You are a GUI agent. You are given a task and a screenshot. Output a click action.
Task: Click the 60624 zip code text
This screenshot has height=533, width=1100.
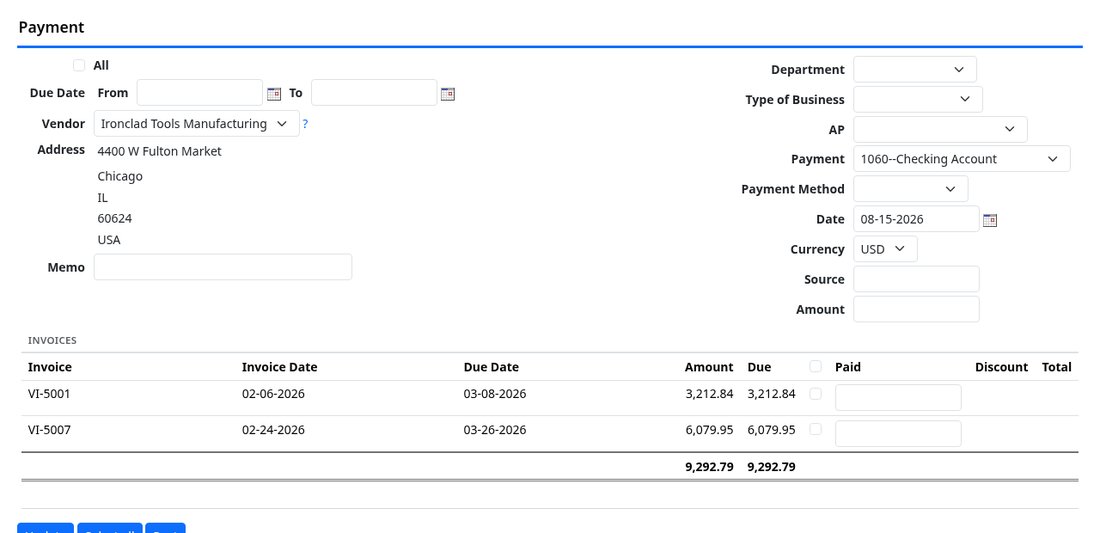[114, 219]
